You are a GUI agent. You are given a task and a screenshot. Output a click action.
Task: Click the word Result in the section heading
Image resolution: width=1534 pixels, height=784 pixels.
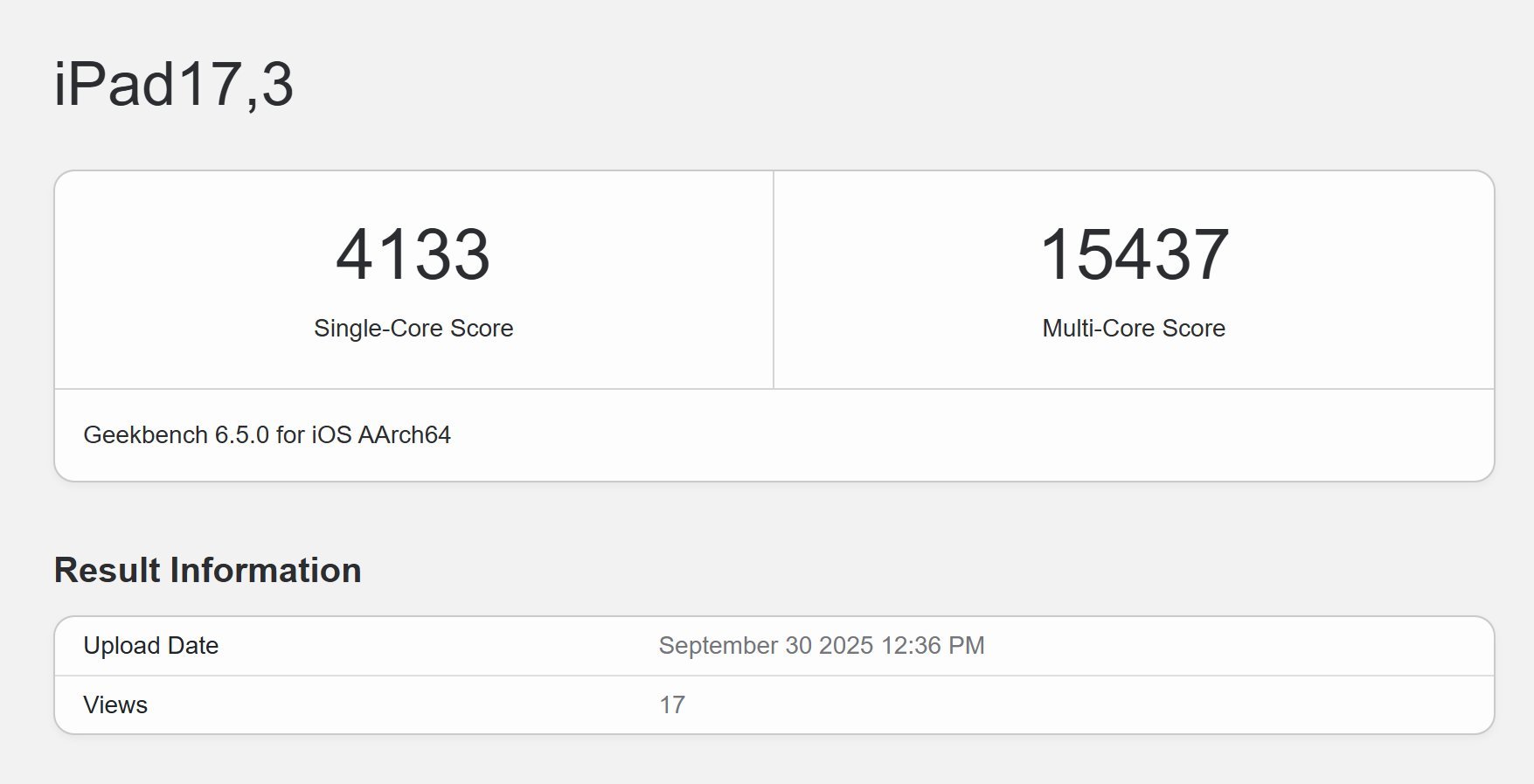(x=107, y=571)
